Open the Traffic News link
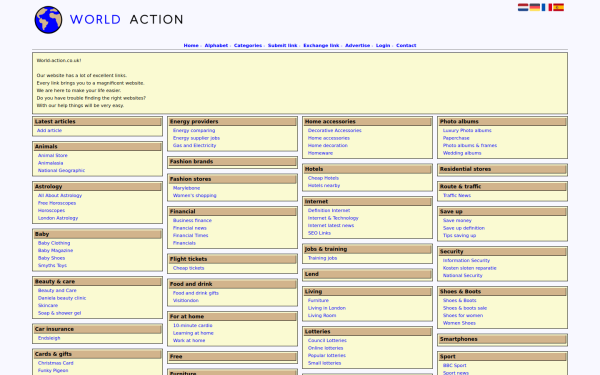The width and height of the screenshot is (600, 375). [457, 195]
